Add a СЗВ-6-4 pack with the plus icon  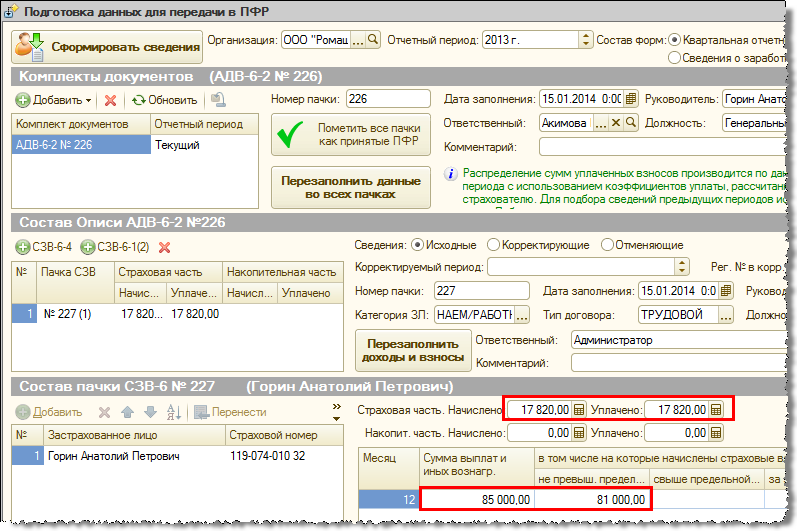[23, 247]
